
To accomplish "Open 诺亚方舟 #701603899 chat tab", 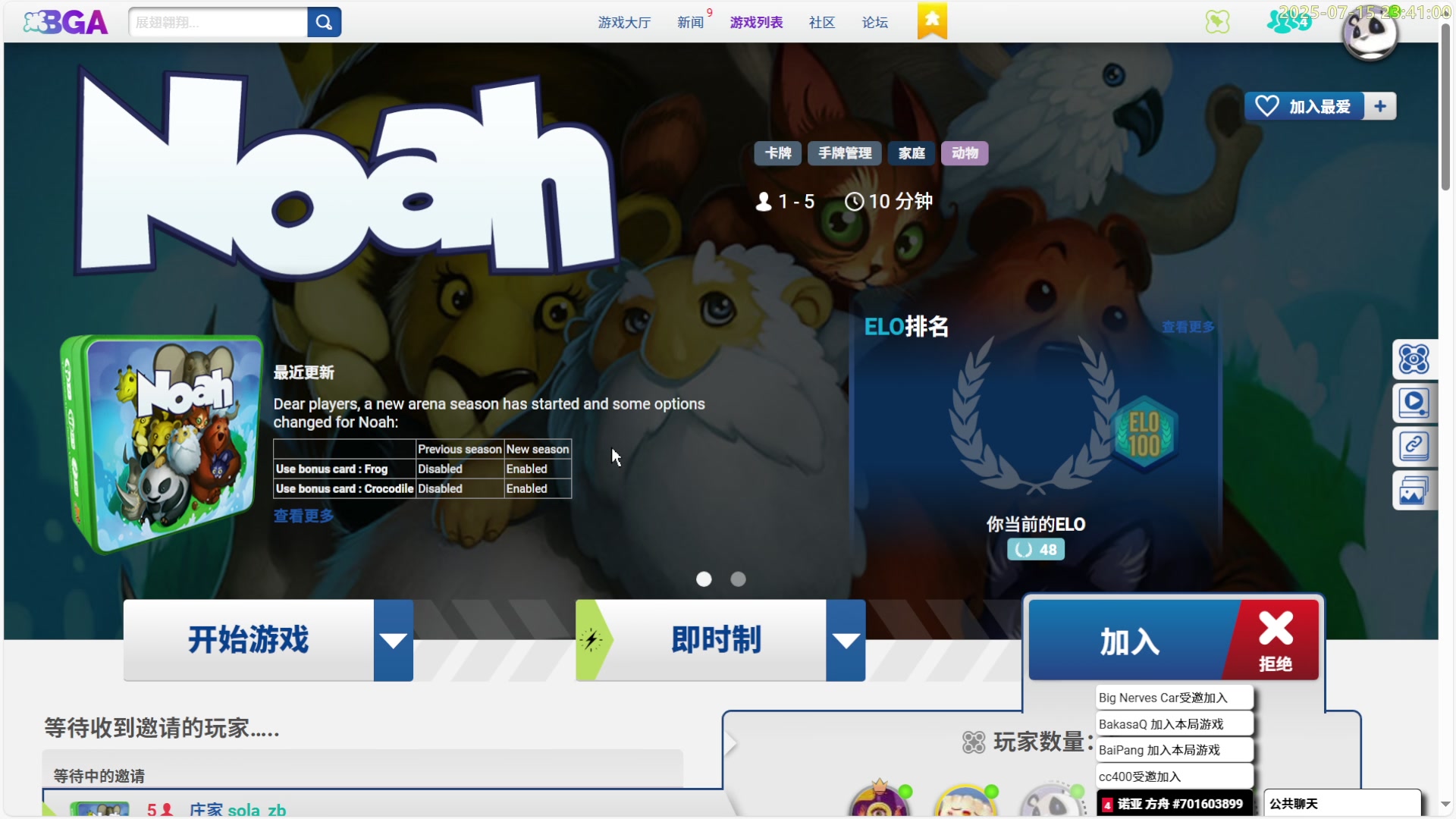I will click(x=1174, y=804).
